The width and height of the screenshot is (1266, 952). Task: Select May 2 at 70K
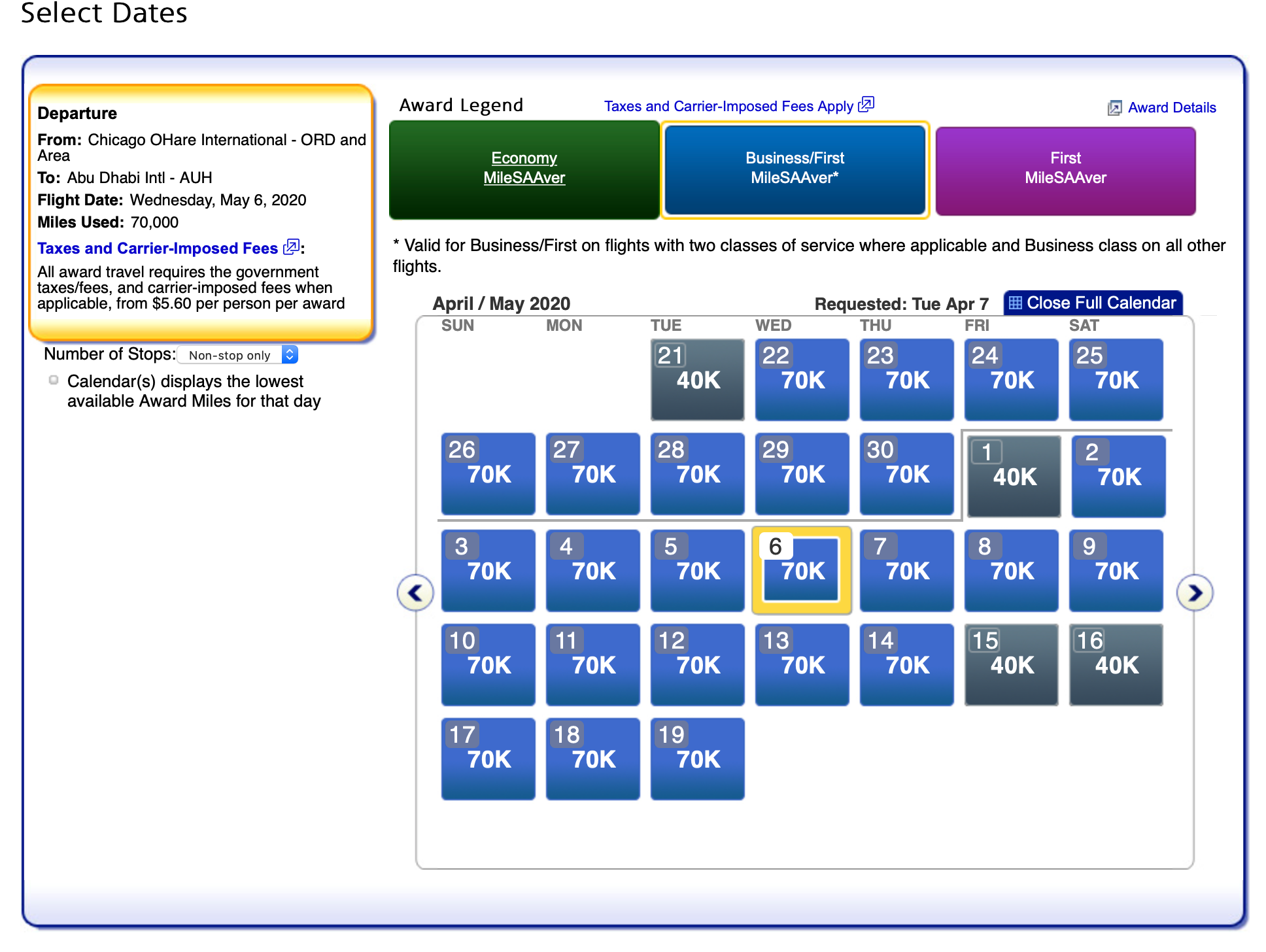[1119, 476]
